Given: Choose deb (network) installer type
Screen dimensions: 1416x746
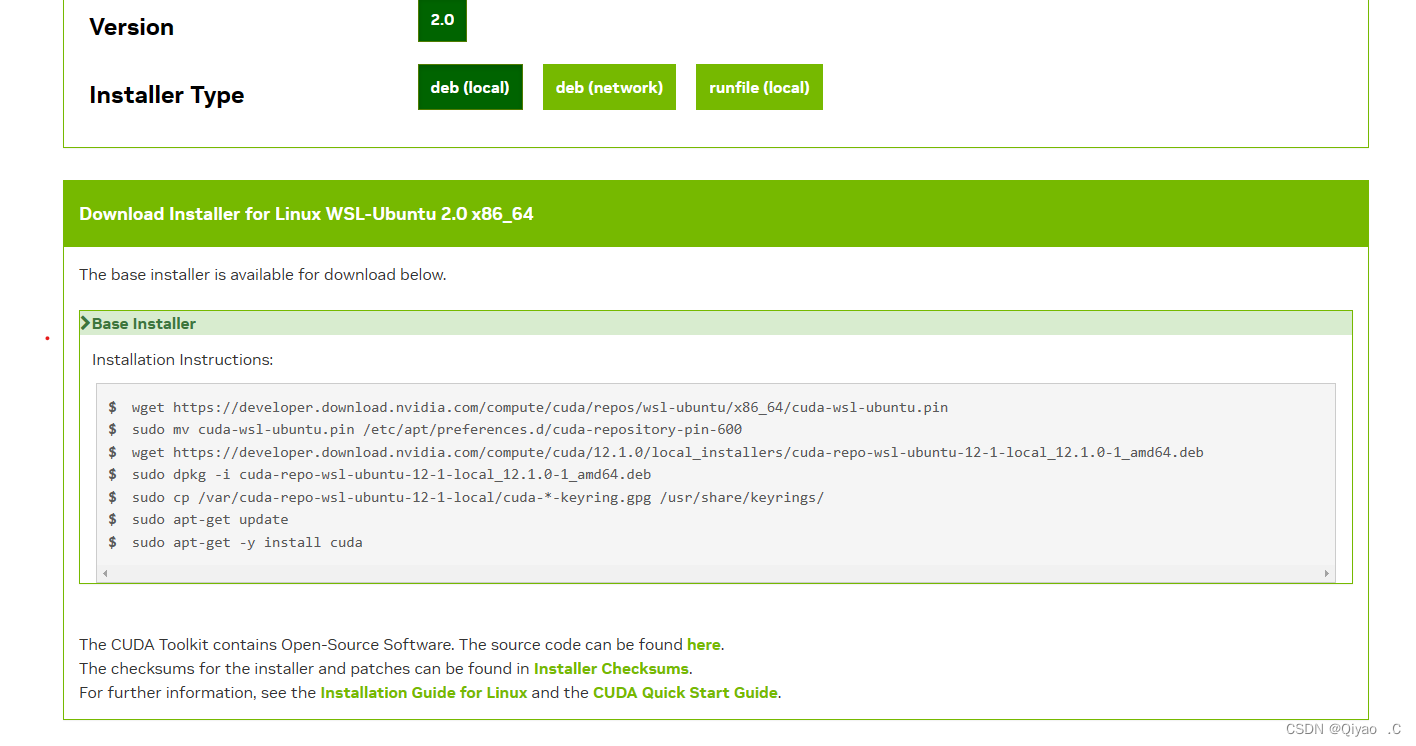Looking at the screenshot, I should coord(609,88).
